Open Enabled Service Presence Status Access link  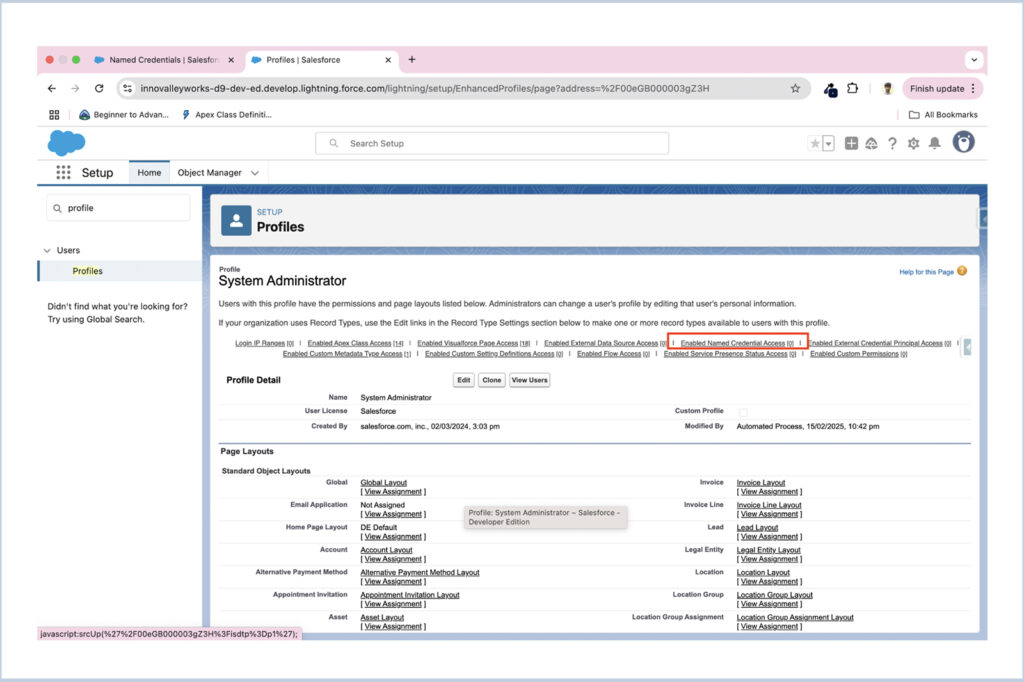729,353
